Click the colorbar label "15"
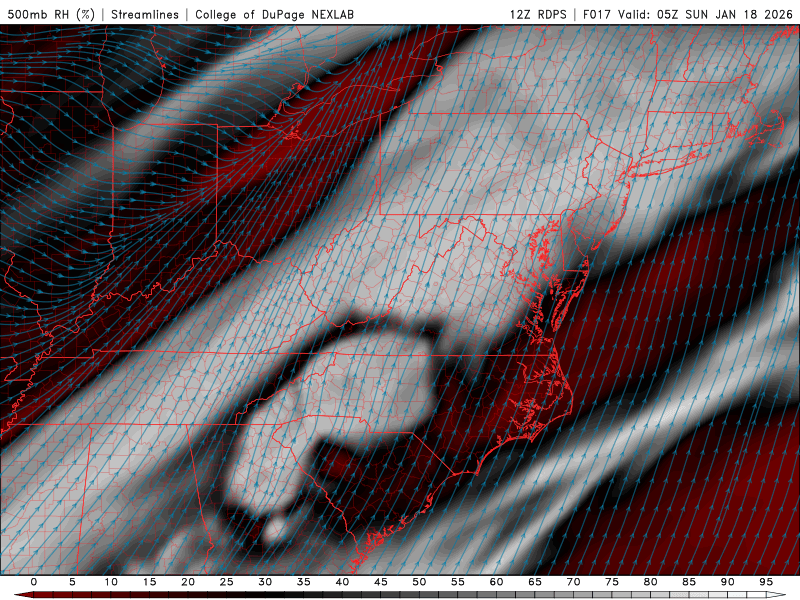 pos(149,582)
